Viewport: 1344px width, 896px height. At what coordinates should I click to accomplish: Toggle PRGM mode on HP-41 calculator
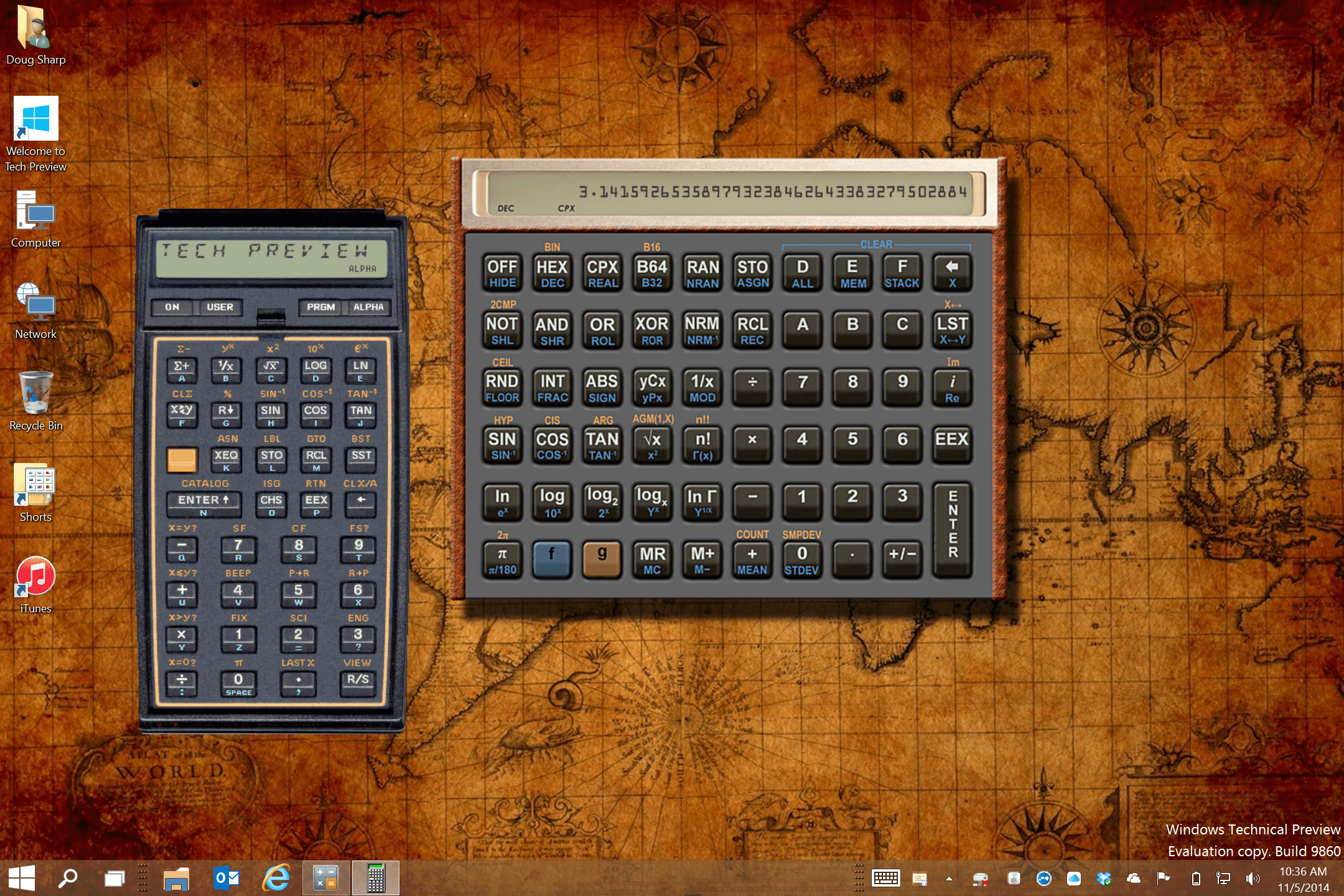pos(320,307)
